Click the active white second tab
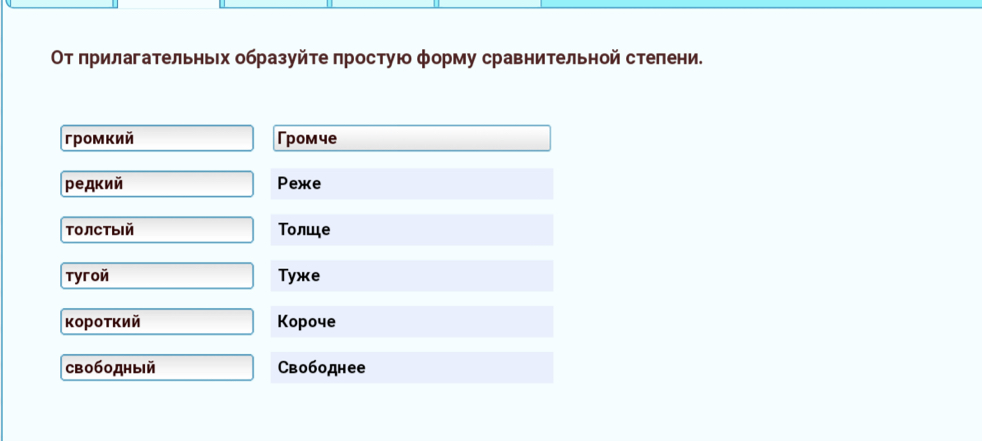Viewport: 982px width, 441px height. pyautogui.click(x=168, y=3)
